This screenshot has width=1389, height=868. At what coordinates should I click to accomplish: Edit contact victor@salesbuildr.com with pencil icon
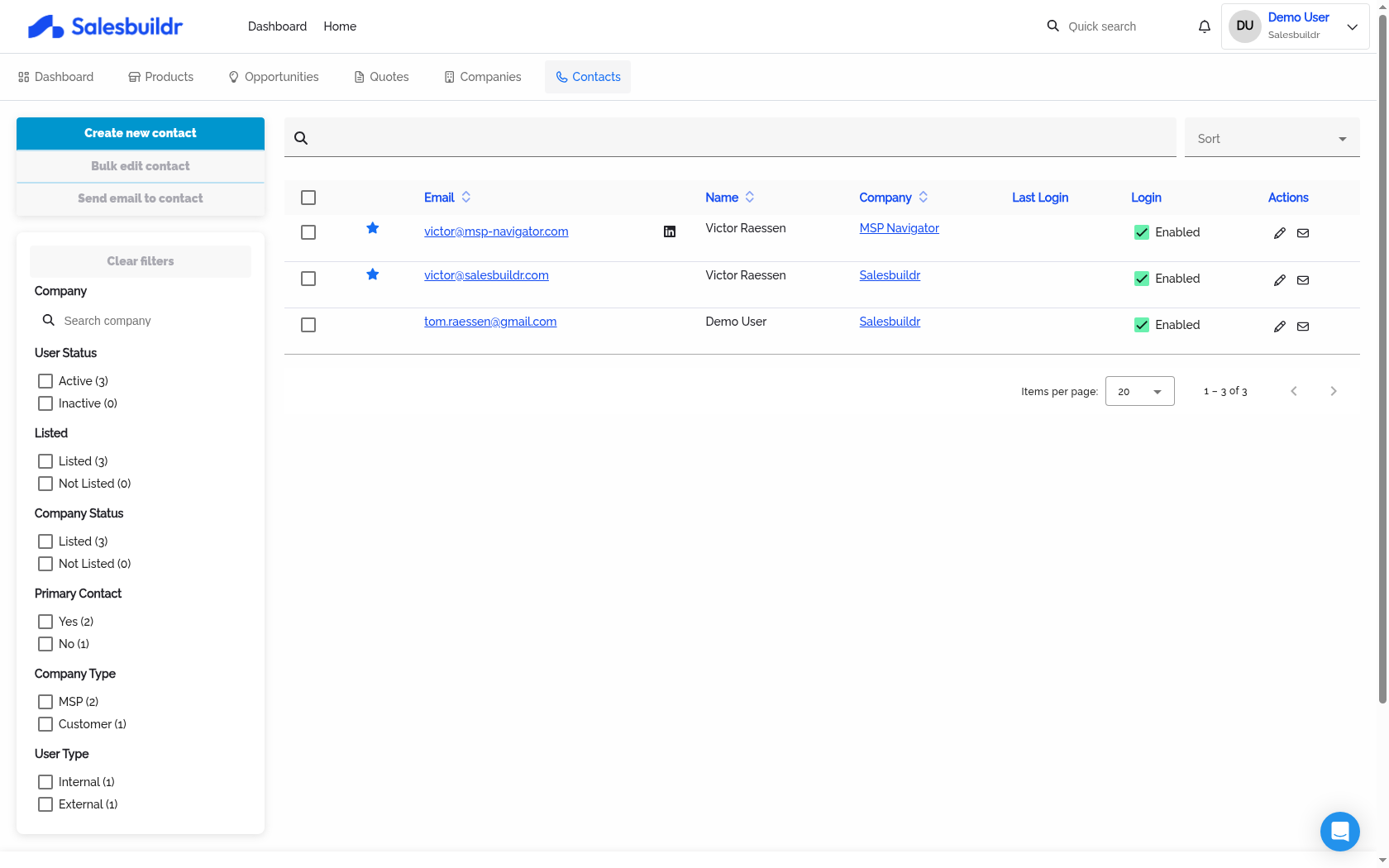click(x=1280, y=280)
